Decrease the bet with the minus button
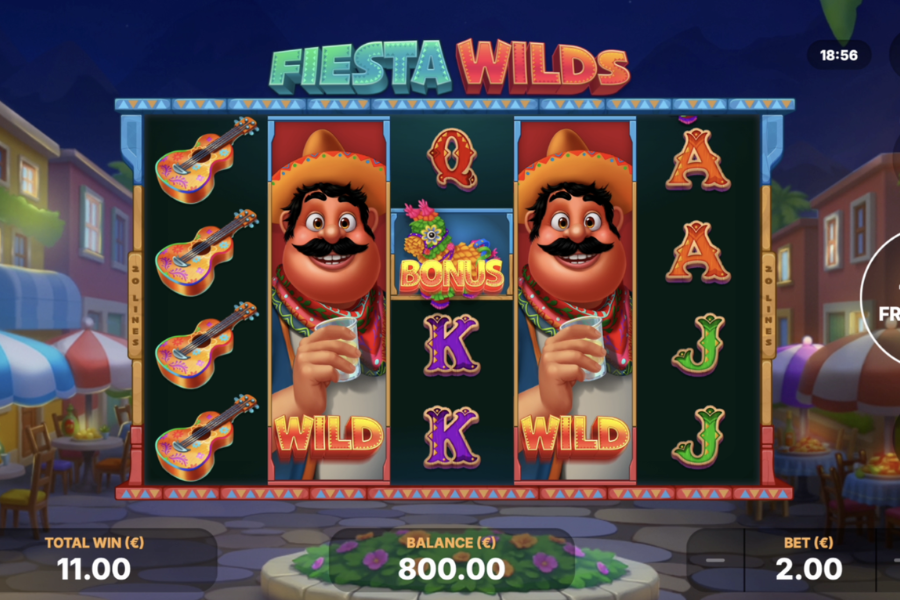This screenshot has width=900, height=600. pos(715,560)
